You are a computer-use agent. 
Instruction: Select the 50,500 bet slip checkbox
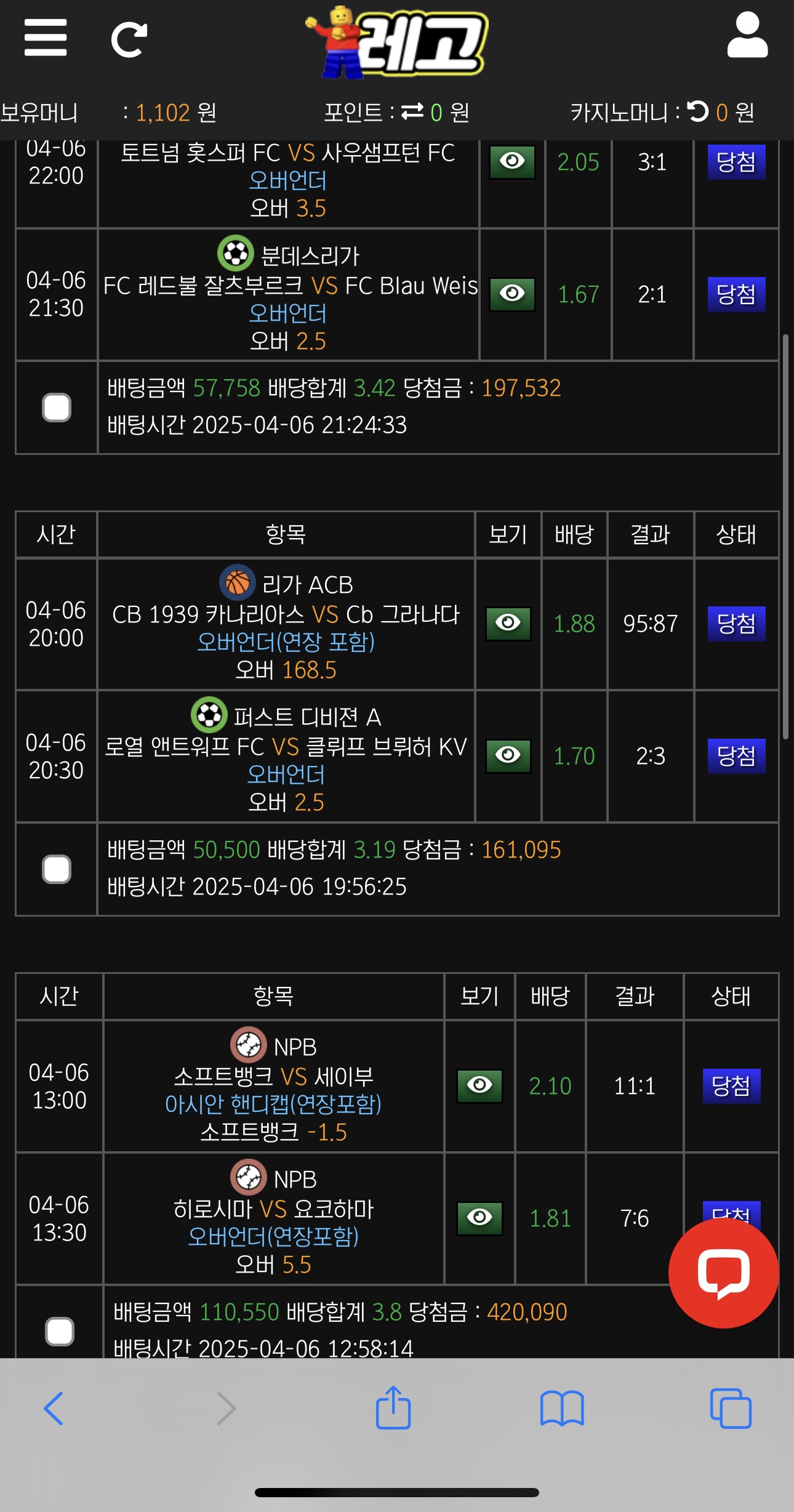(57, 869)
